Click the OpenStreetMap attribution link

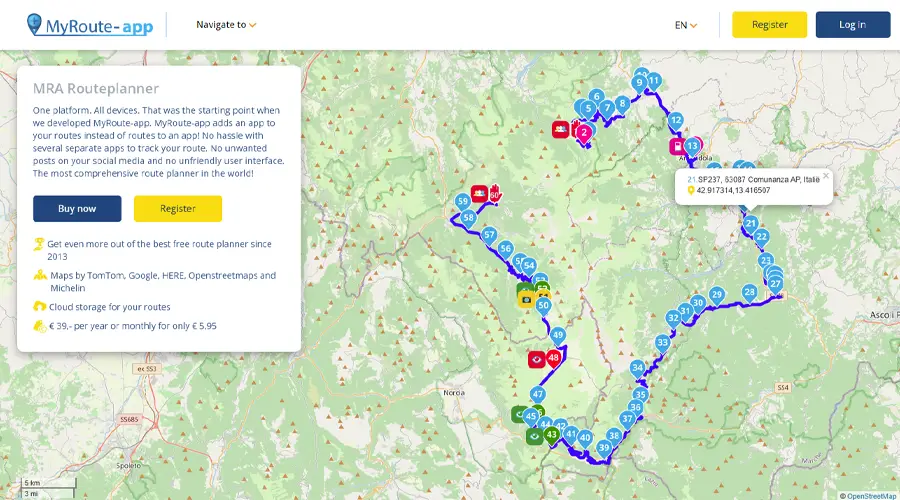(x=871, y=496)
